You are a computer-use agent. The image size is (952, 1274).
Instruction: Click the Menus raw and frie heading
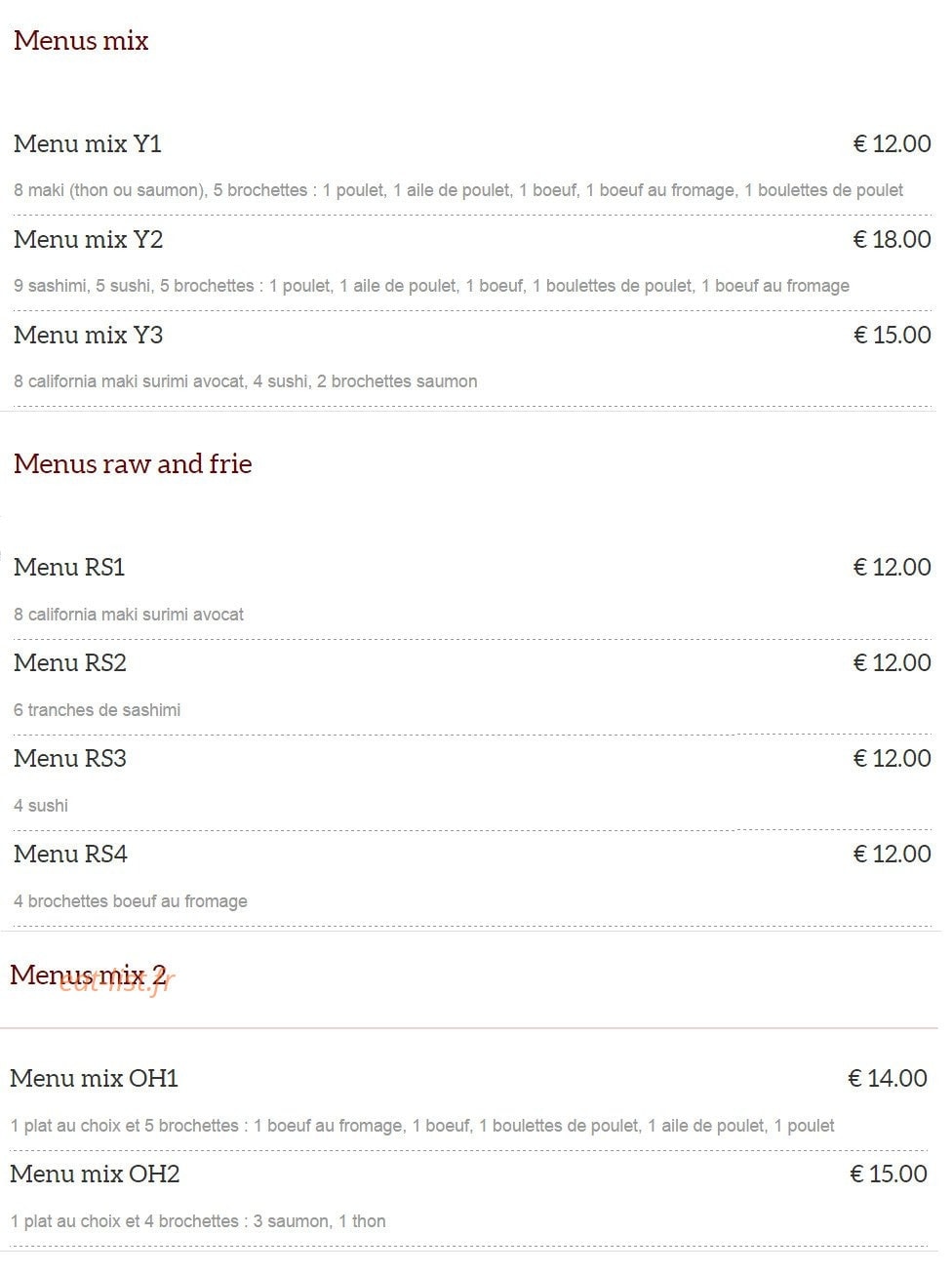(133, 464)
